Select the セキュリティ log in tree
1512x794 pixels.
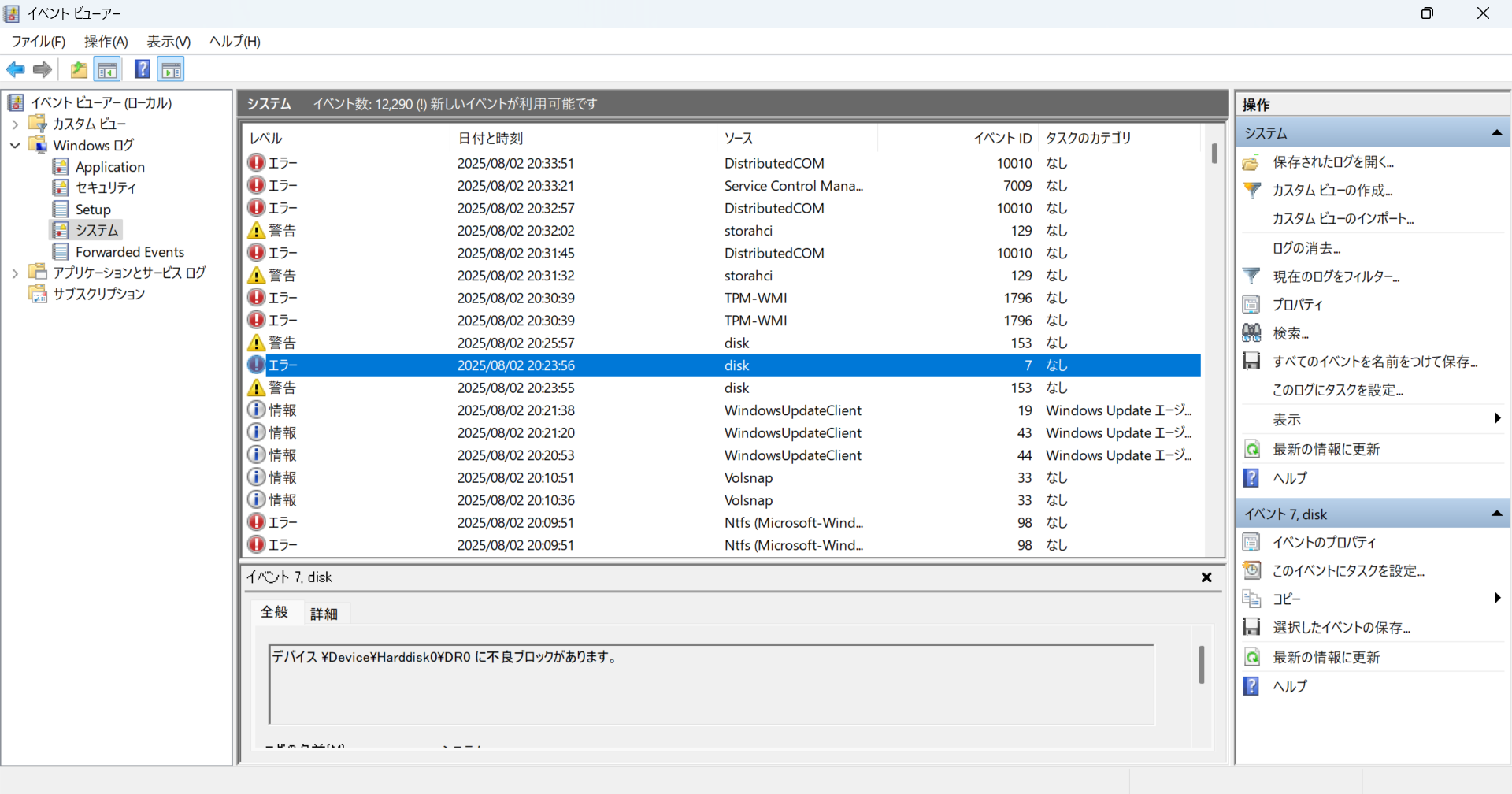point(106,187)
